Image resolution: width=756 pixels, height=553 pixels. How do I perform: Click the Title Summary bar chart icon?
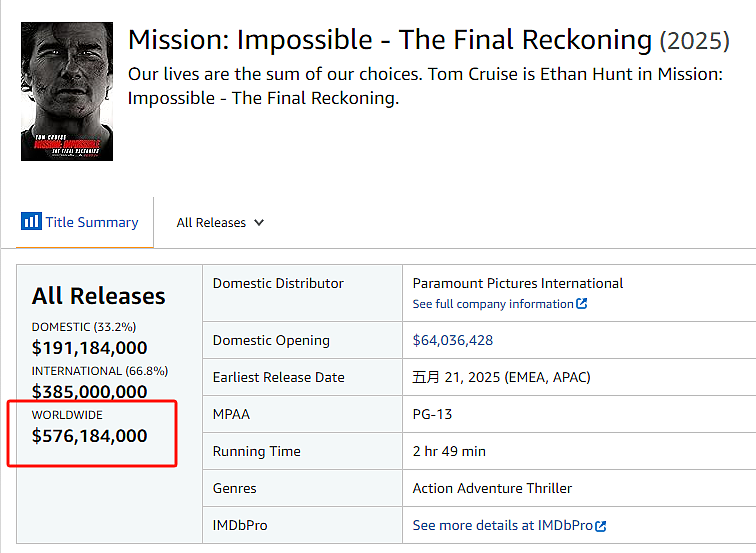click(31, 221)
